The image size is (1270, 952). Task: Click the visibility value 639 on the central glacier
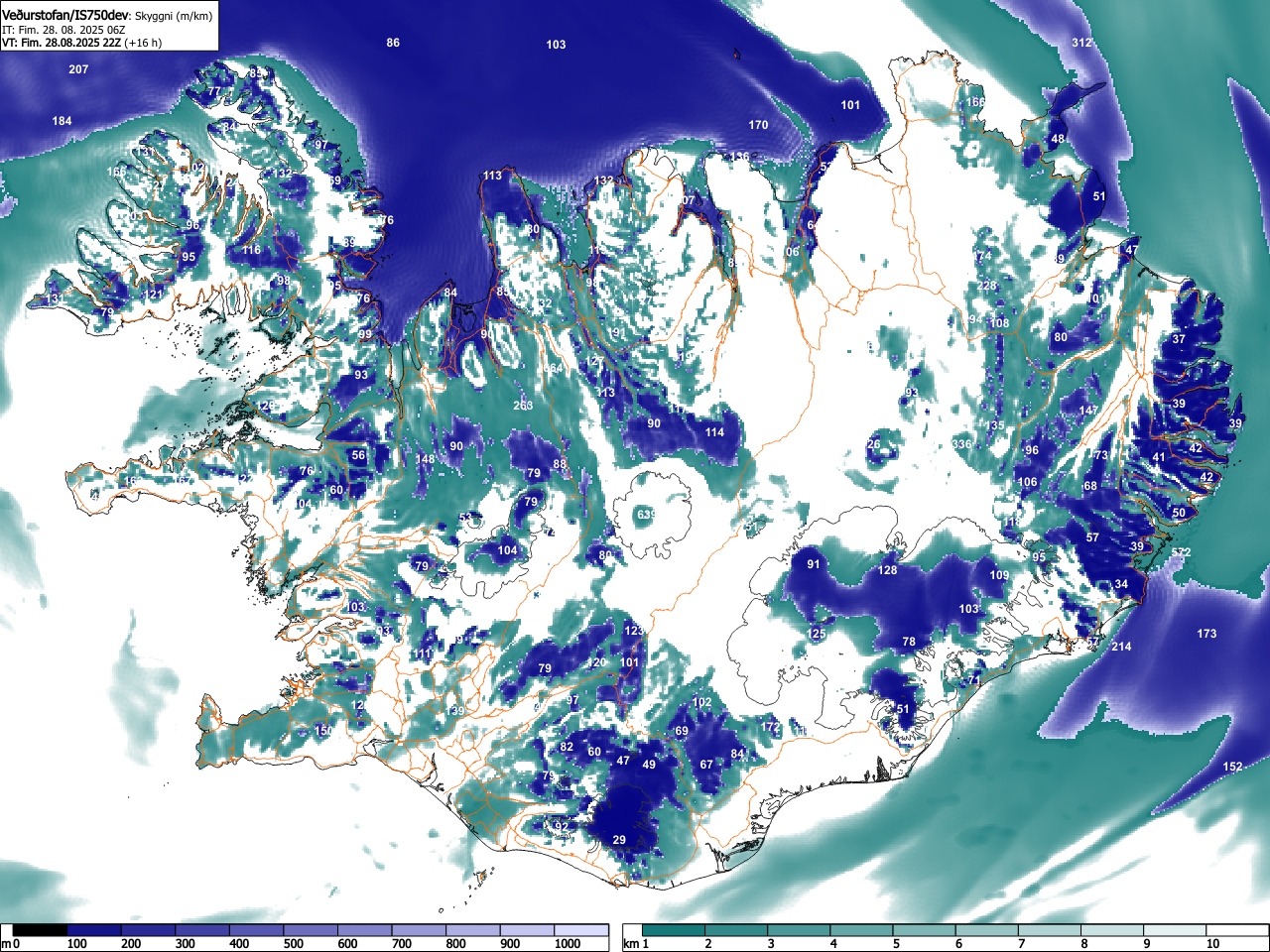[x=646, y=515]
